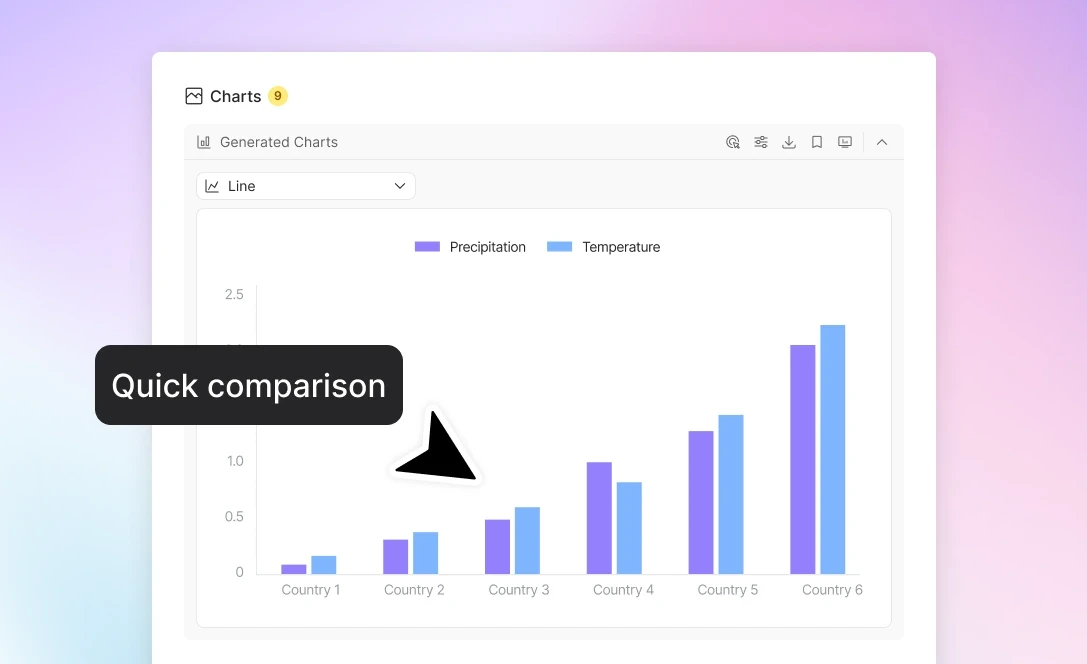Click the Generated Charts panel title

(279, 142)
